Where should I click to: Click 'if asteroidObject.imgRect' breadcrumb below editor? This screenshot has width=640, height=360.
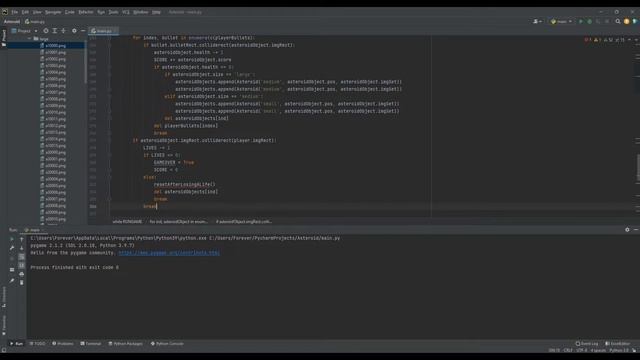(244, 222)
